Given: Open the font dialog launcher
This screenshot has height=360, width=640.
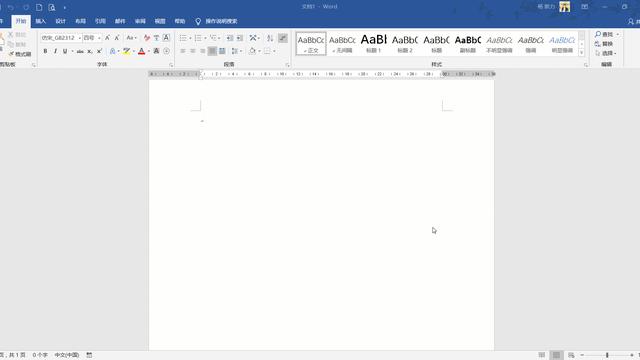Looking at the screenshot, I should point(171,65).
